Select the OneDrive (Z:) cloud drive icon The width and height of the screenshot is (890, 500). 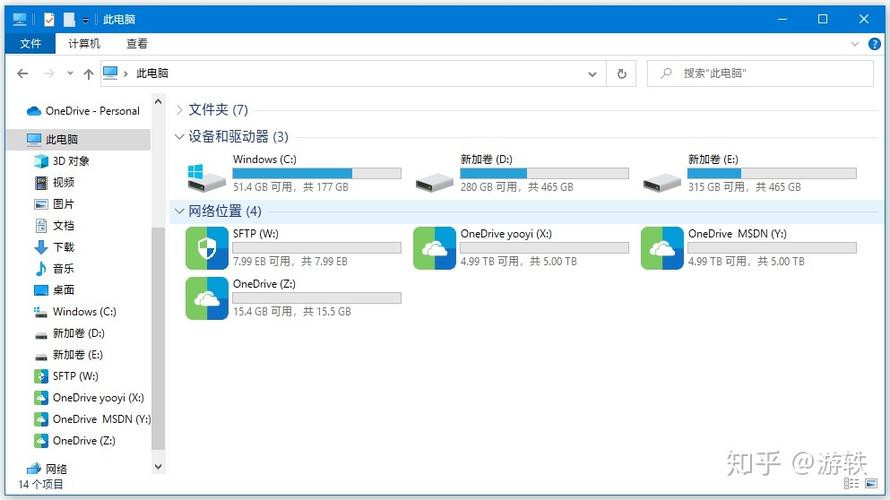coord(207,298)
